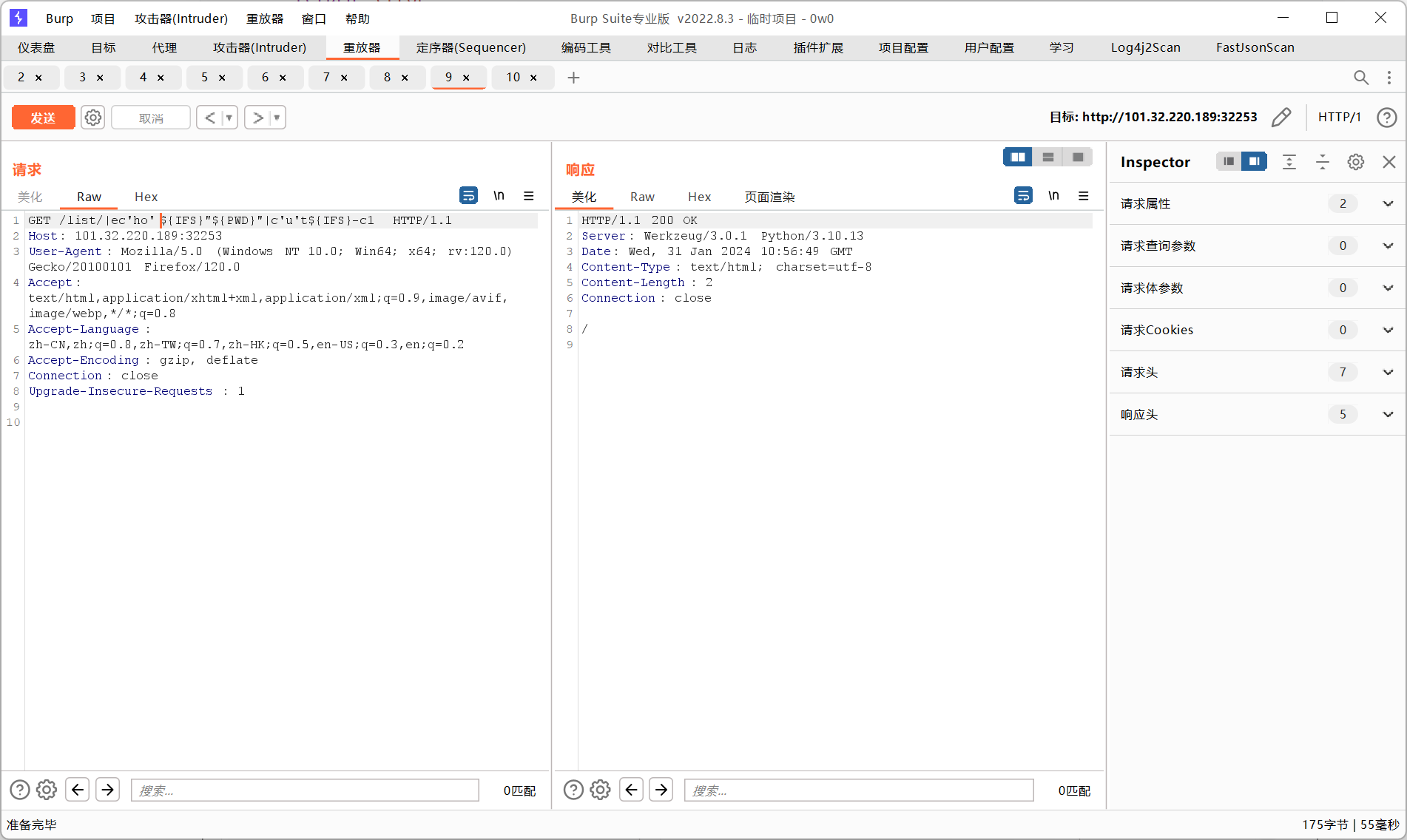Toggle word wrap icon in response panel

tap(1023, 195)
